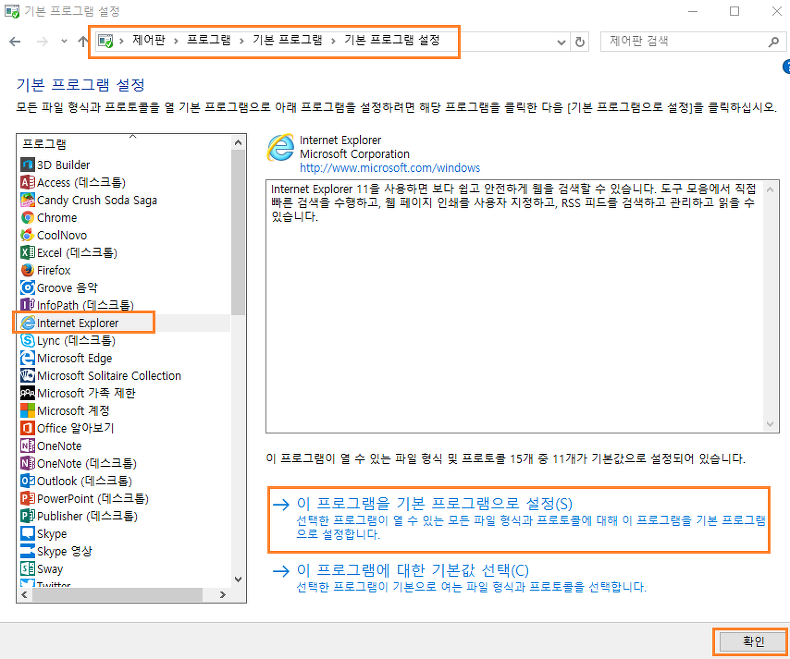Click description box scroll up arrow
Screen dimensions: 790x659
[x=770, y=189]
